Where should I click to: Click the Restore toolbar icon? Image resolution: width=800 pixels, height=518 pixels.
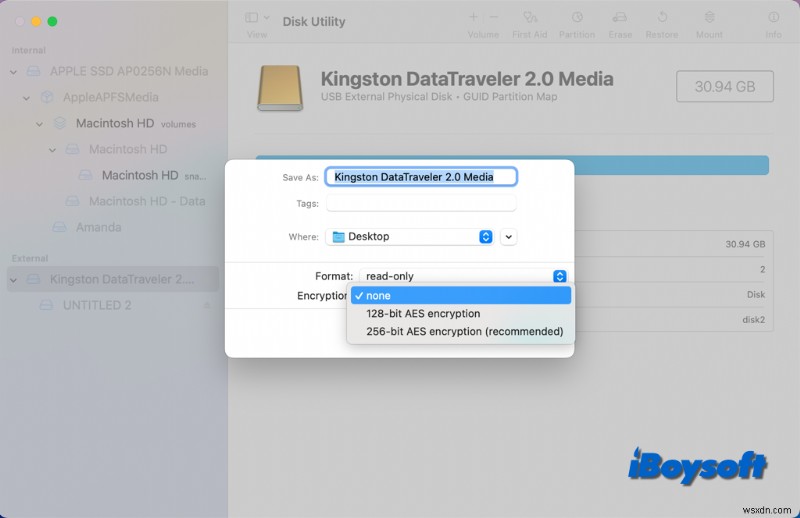(x=662, y=17)
